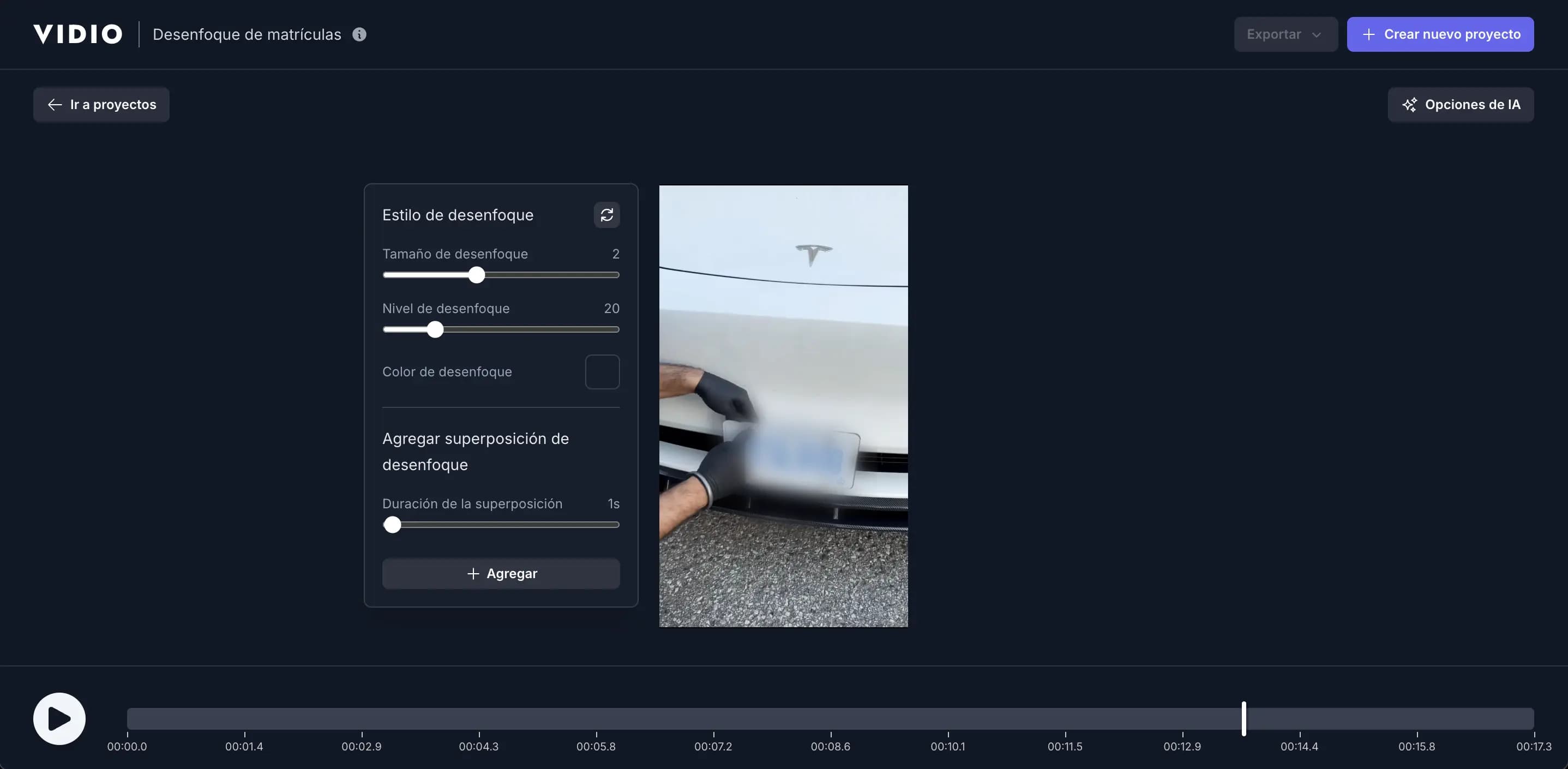The height and width of the screenshot is (769, 1568).
Task: Click the video preview of the Tesla
Action: coord(783,406)
